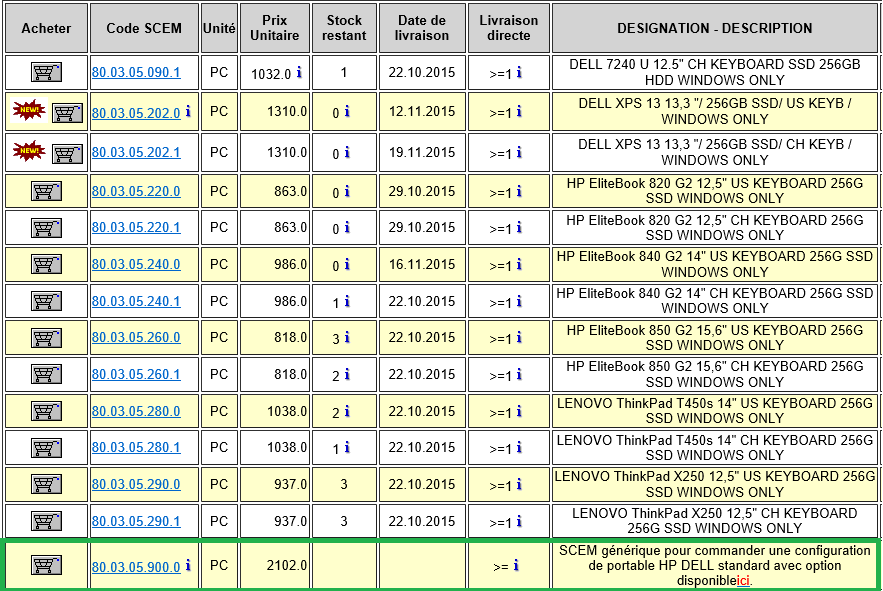
Task: Open product link 80.03.05.260.1
Action: [136, 375]
